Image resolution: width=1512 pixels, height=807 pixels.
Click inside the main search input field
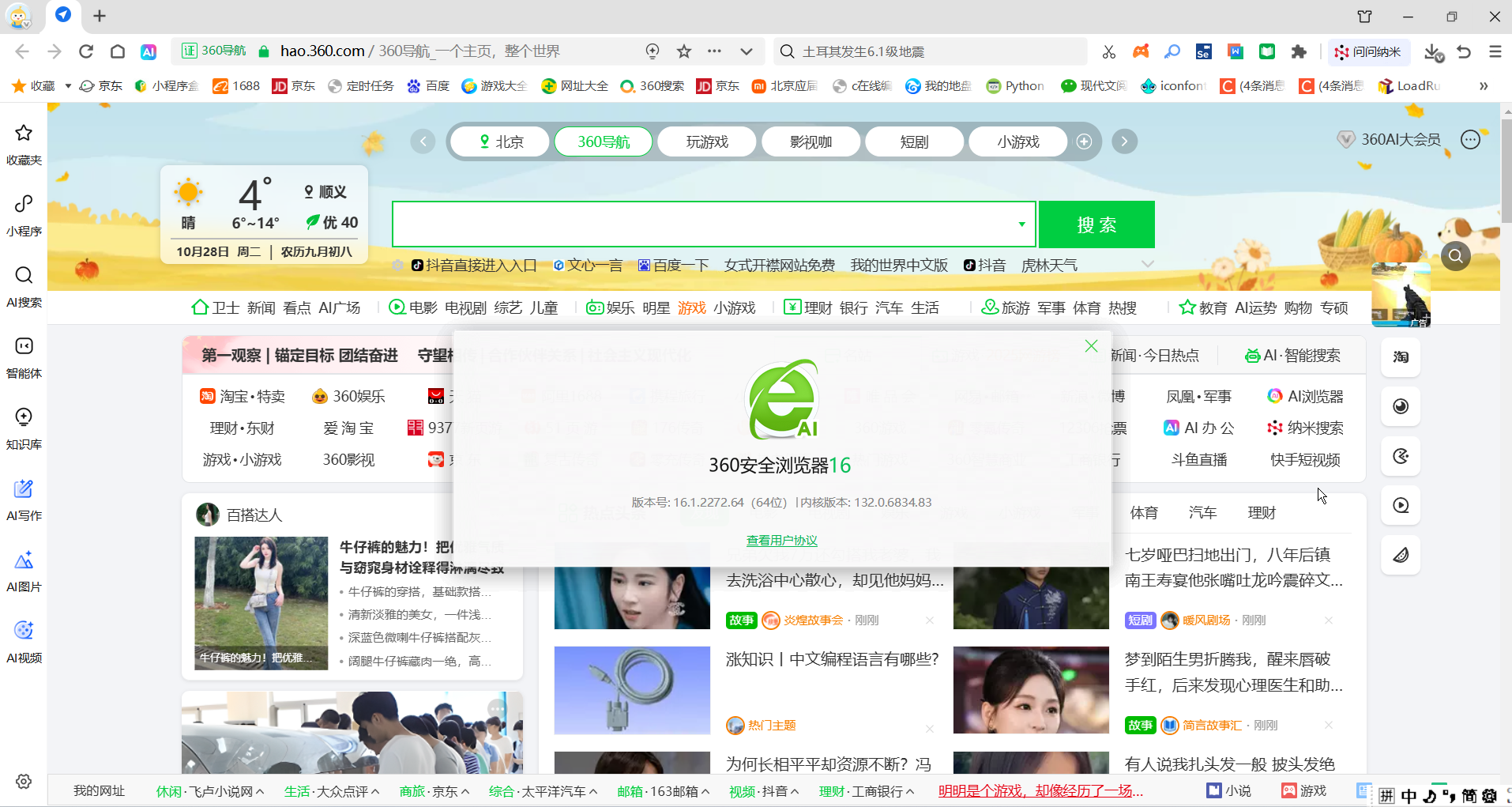coord(703,224)
